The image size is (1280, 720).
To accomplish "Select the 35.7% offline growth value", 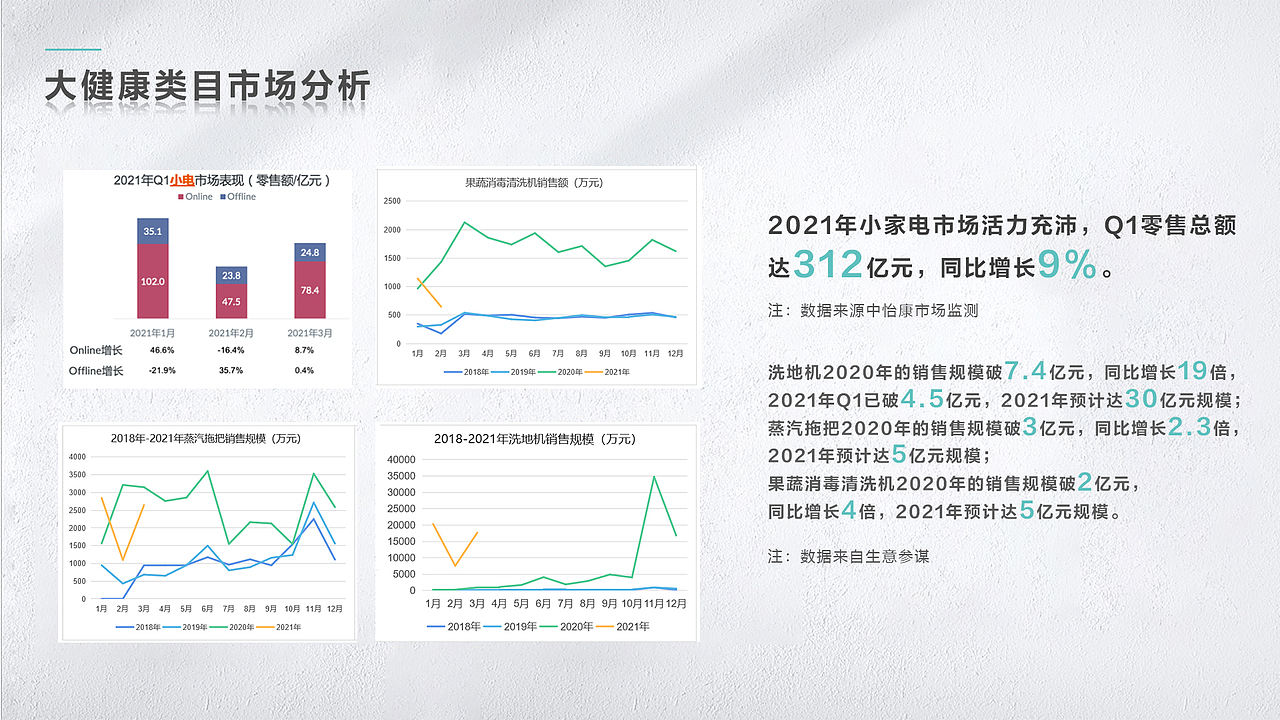I will coord(231,371).
